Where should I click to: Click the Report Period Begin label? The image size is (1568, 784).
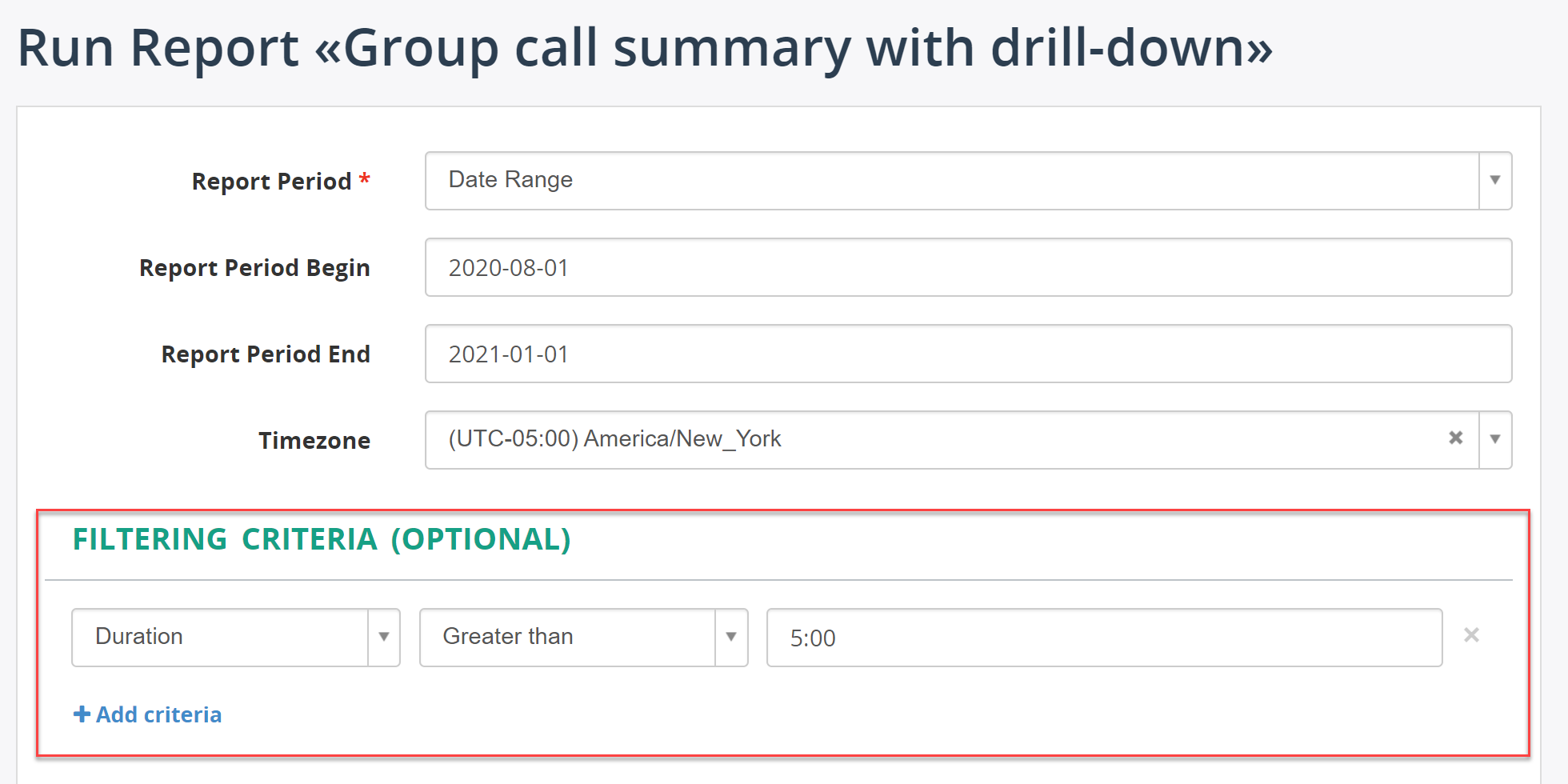coord(254,268)
